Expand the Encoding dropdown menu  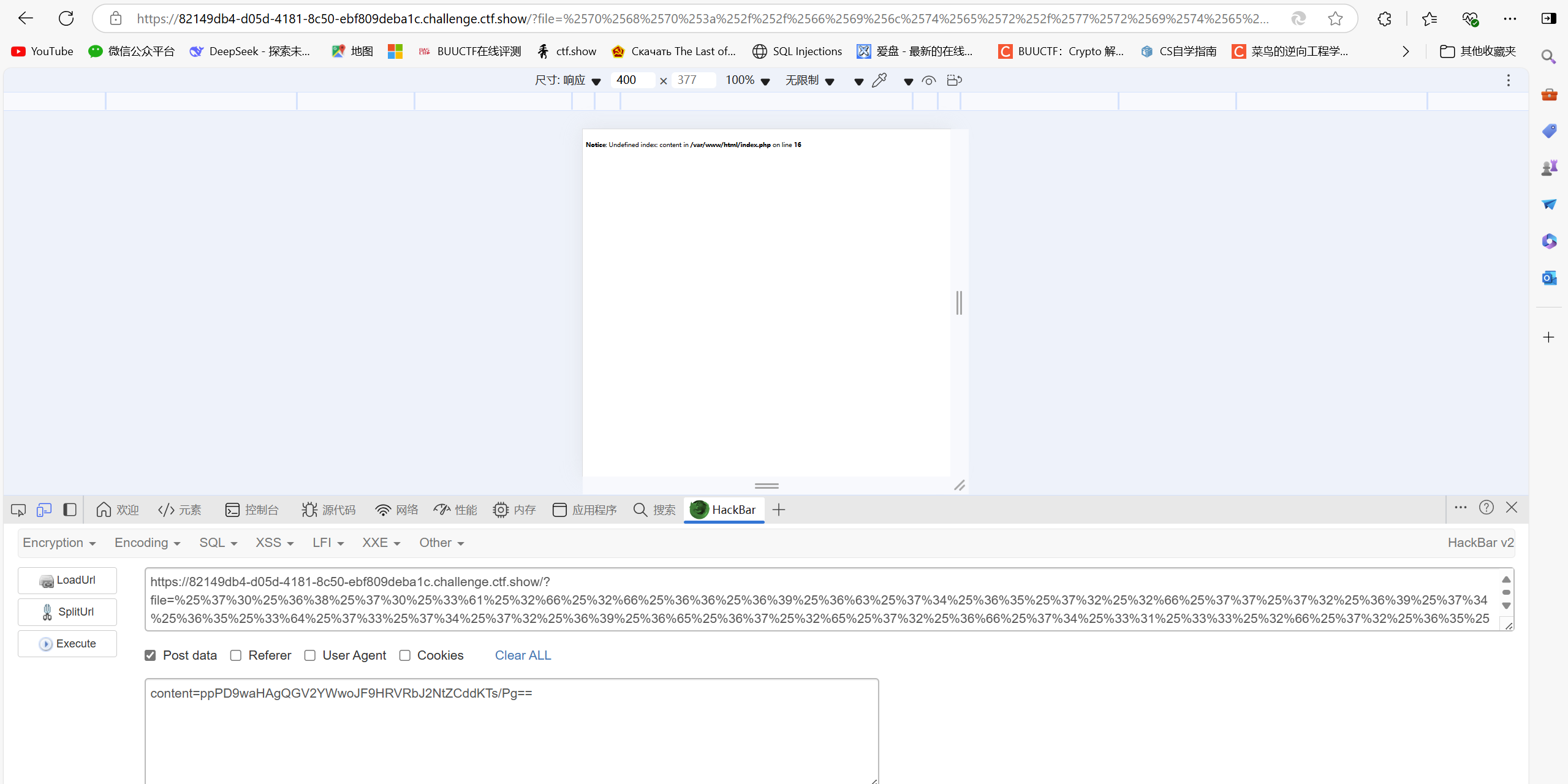pos(147,543)
